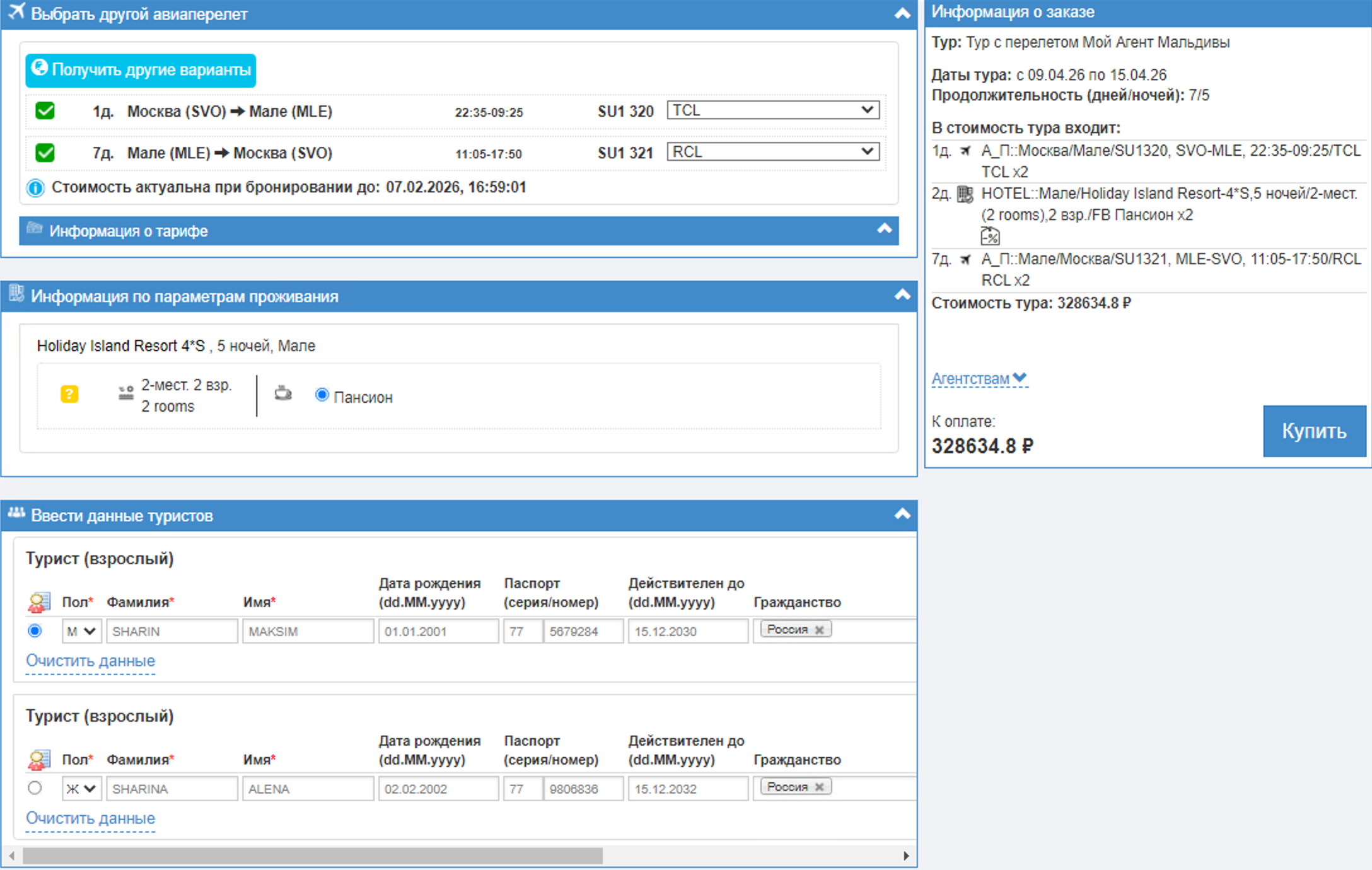Open the RCL fare class dropdown
The width and height of the screenshot is (1372, 870).
coord(773,152)
